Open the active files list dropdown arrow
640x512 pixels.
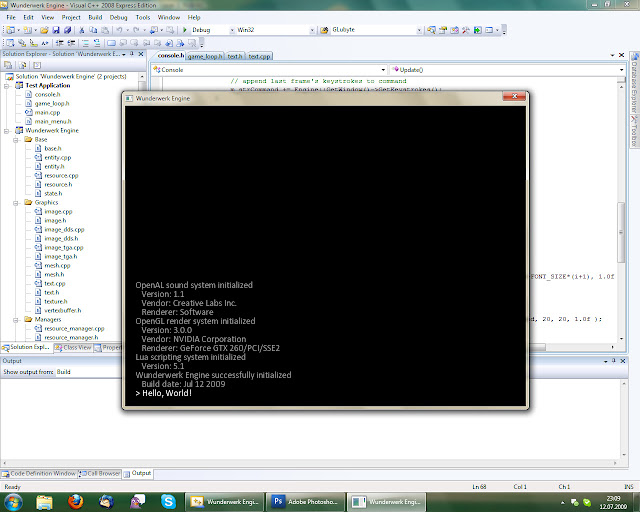(x=612, y=55)
